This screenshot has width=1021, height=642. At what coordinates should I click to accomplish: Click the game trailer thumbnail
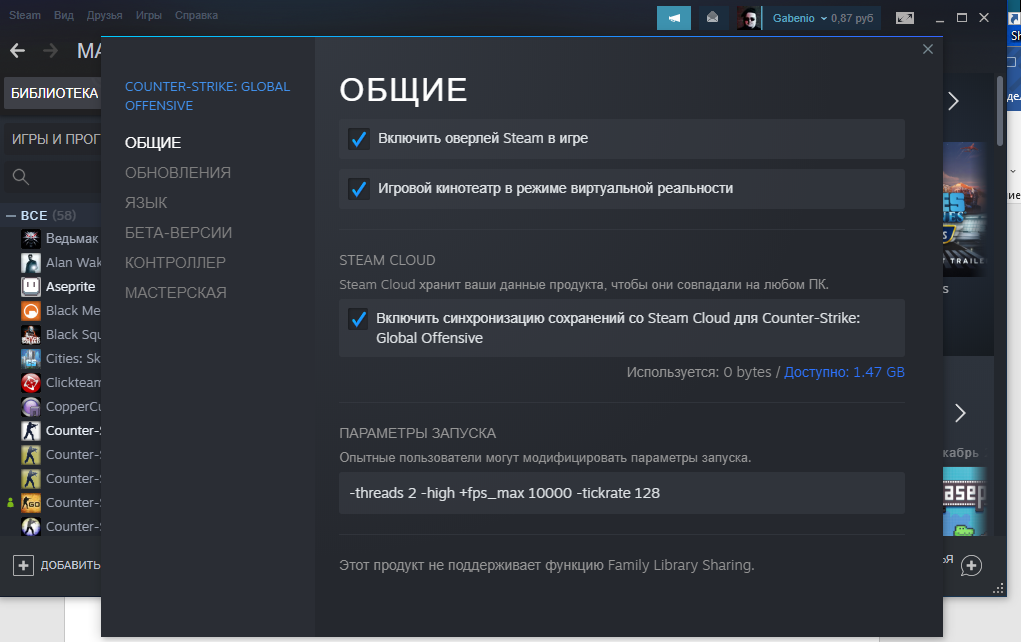coord(964,208)
